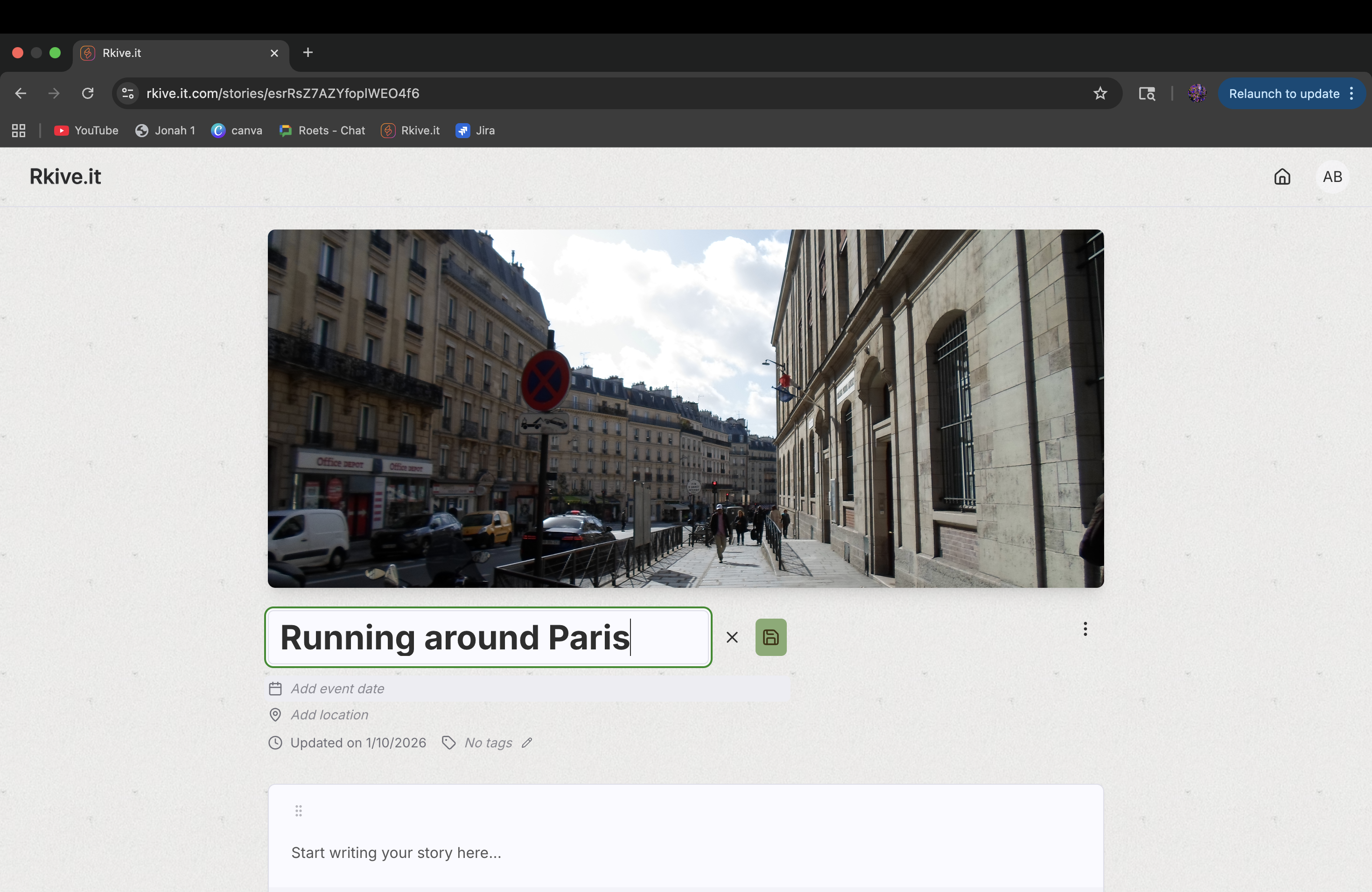The image size is (1372, 892).
Task: Grab the block drag handle dots
Action: pyautogui.click(x=299, y=811)
